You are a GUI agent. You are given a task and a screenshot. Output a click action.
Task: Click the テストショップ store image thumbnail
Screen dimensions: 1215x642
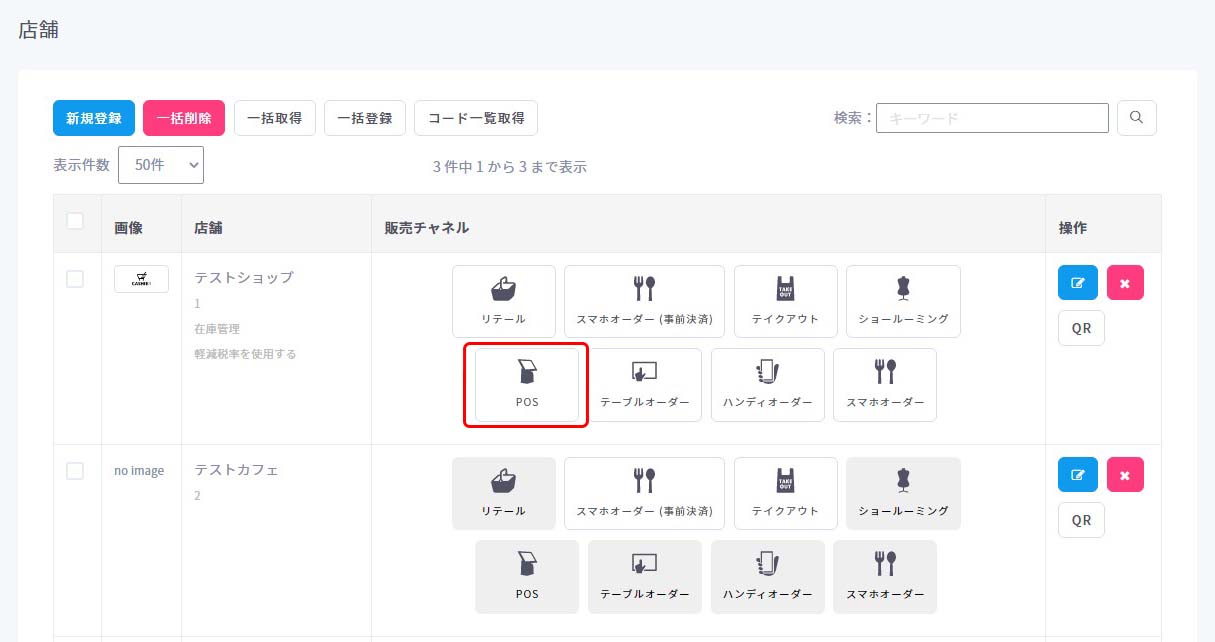tap(141, 279)
